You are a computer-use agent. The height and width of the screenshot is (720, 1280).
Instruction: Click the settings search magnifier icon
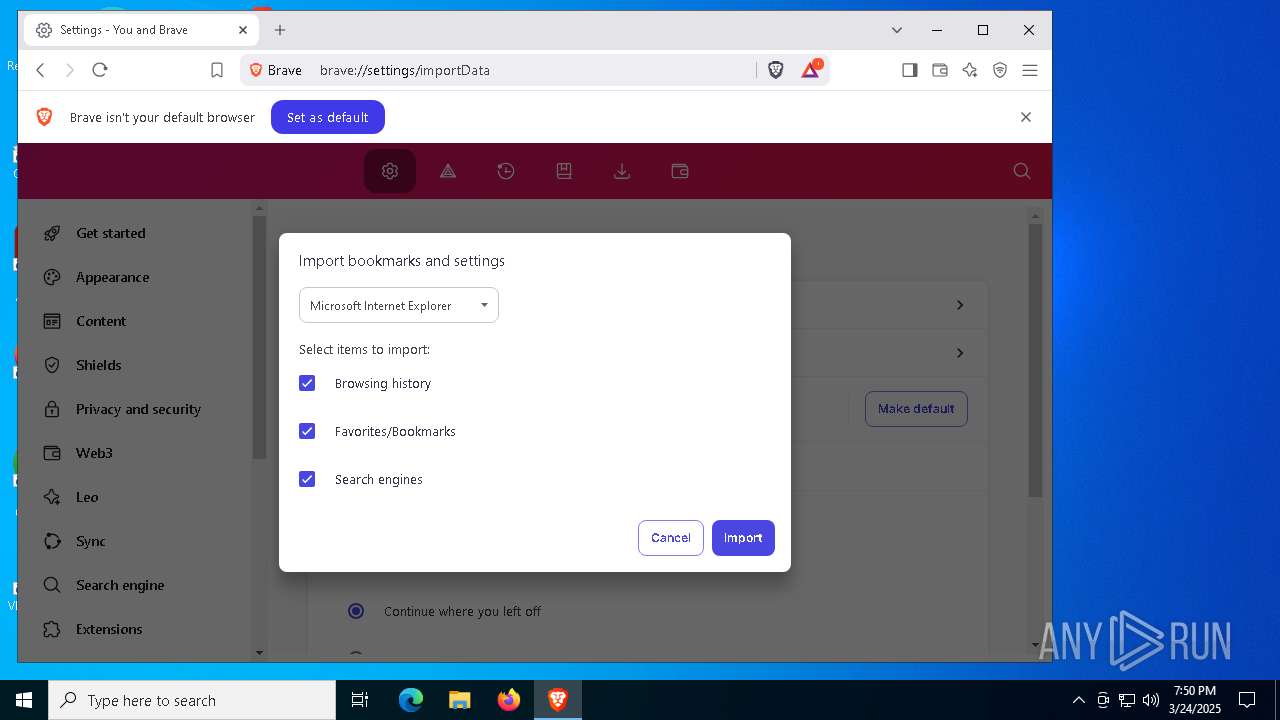point(1022,171)
